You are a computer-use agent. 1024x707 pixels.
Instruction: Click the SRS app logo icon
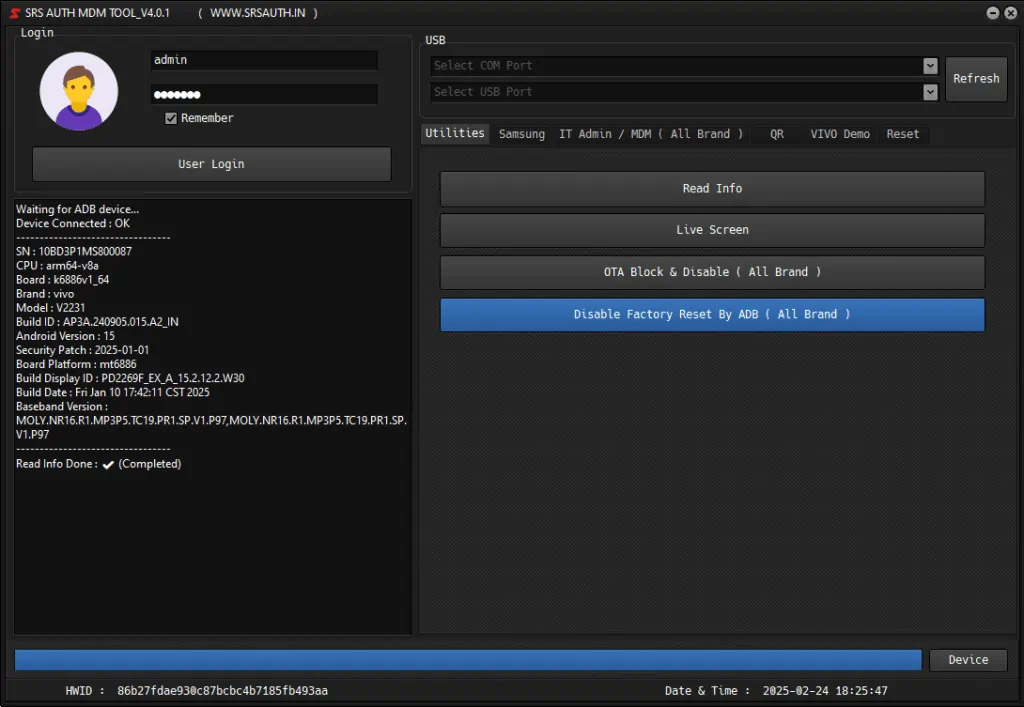(x=14, y=13)
